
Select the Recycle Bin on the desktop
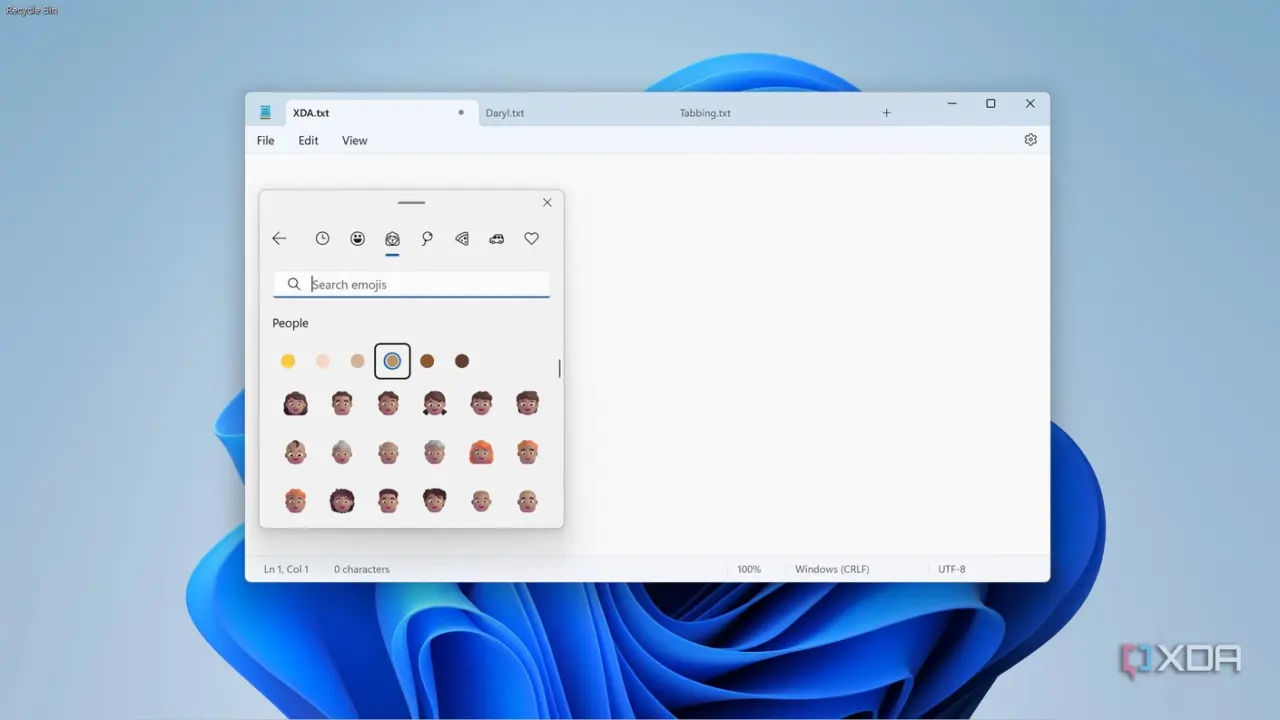31,9
